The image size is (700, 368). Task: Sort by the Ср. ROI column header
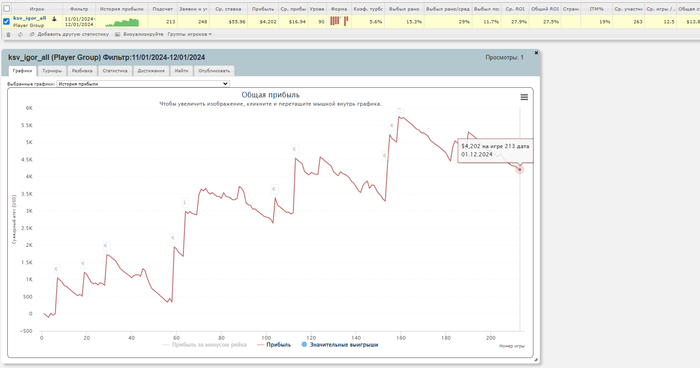pyautogui.click(x=515, y=9)
